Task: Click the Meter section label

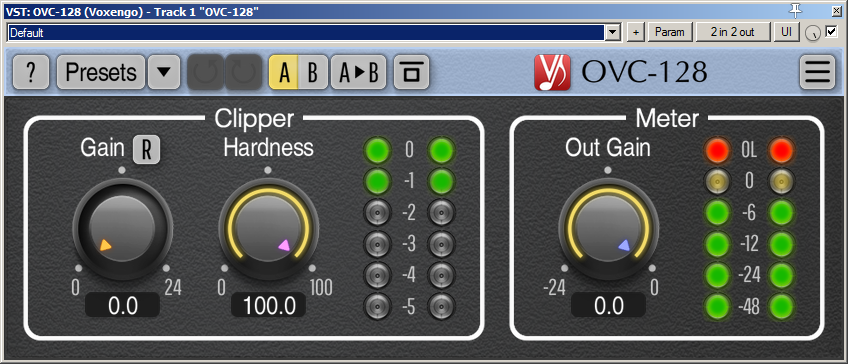Action: [x=667, y=118]
